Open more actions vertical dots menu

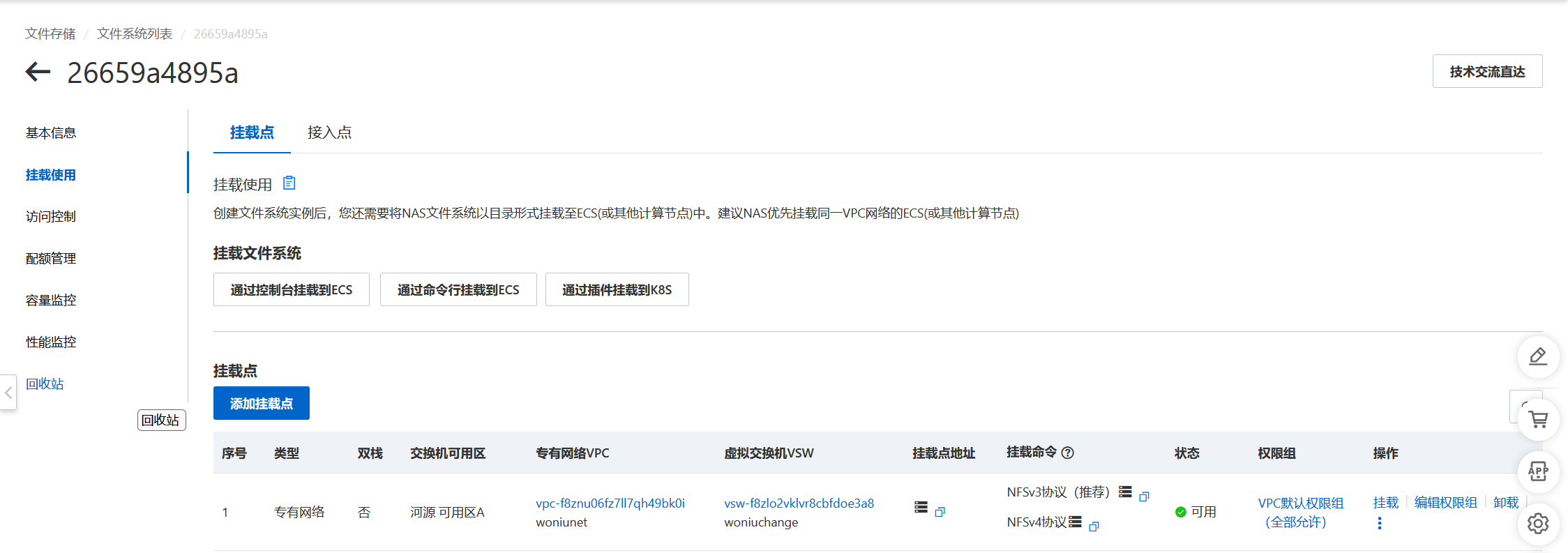1379,523
